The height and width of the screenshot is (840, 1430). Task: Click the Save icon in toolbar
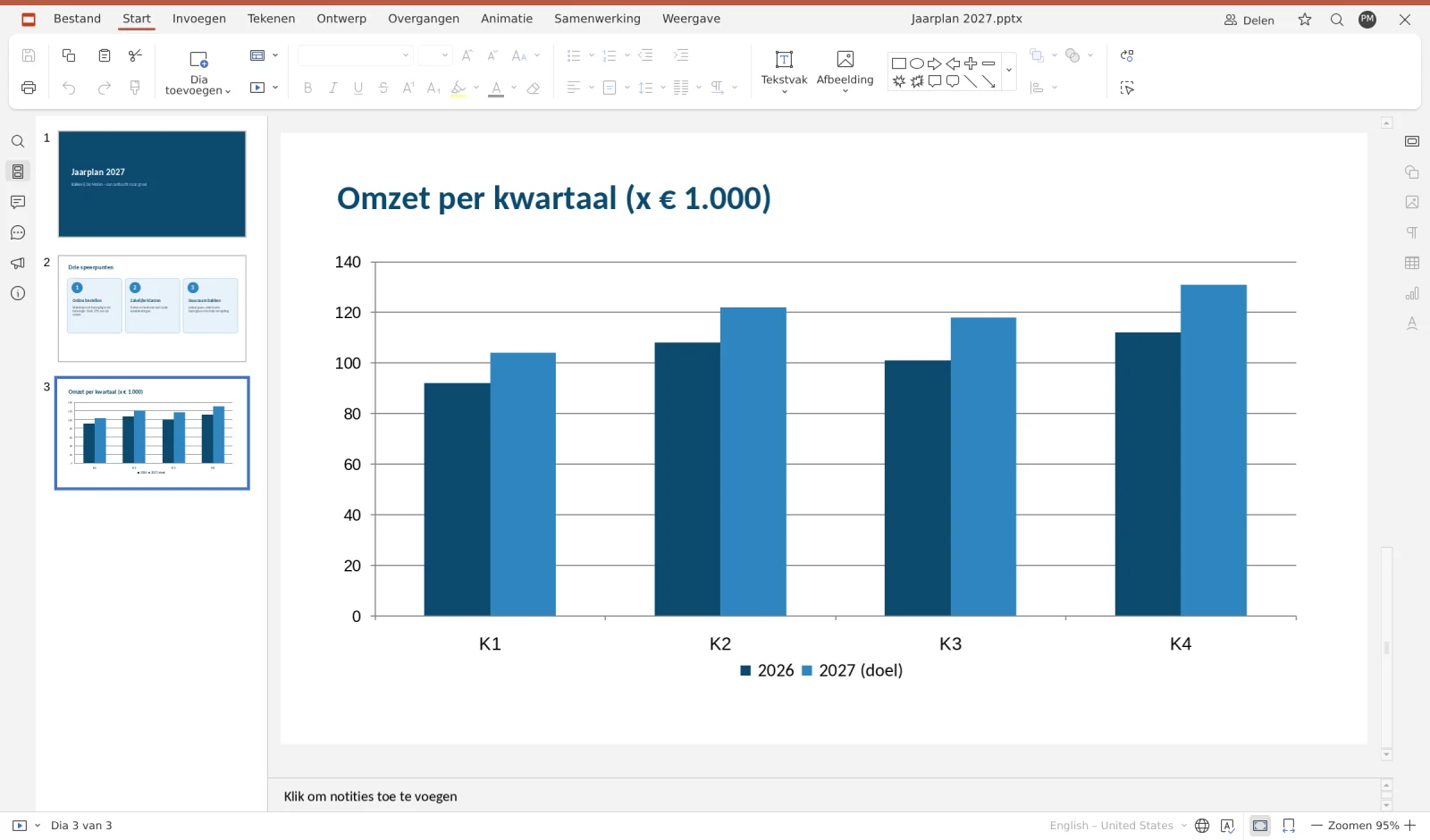click(29, 55)
